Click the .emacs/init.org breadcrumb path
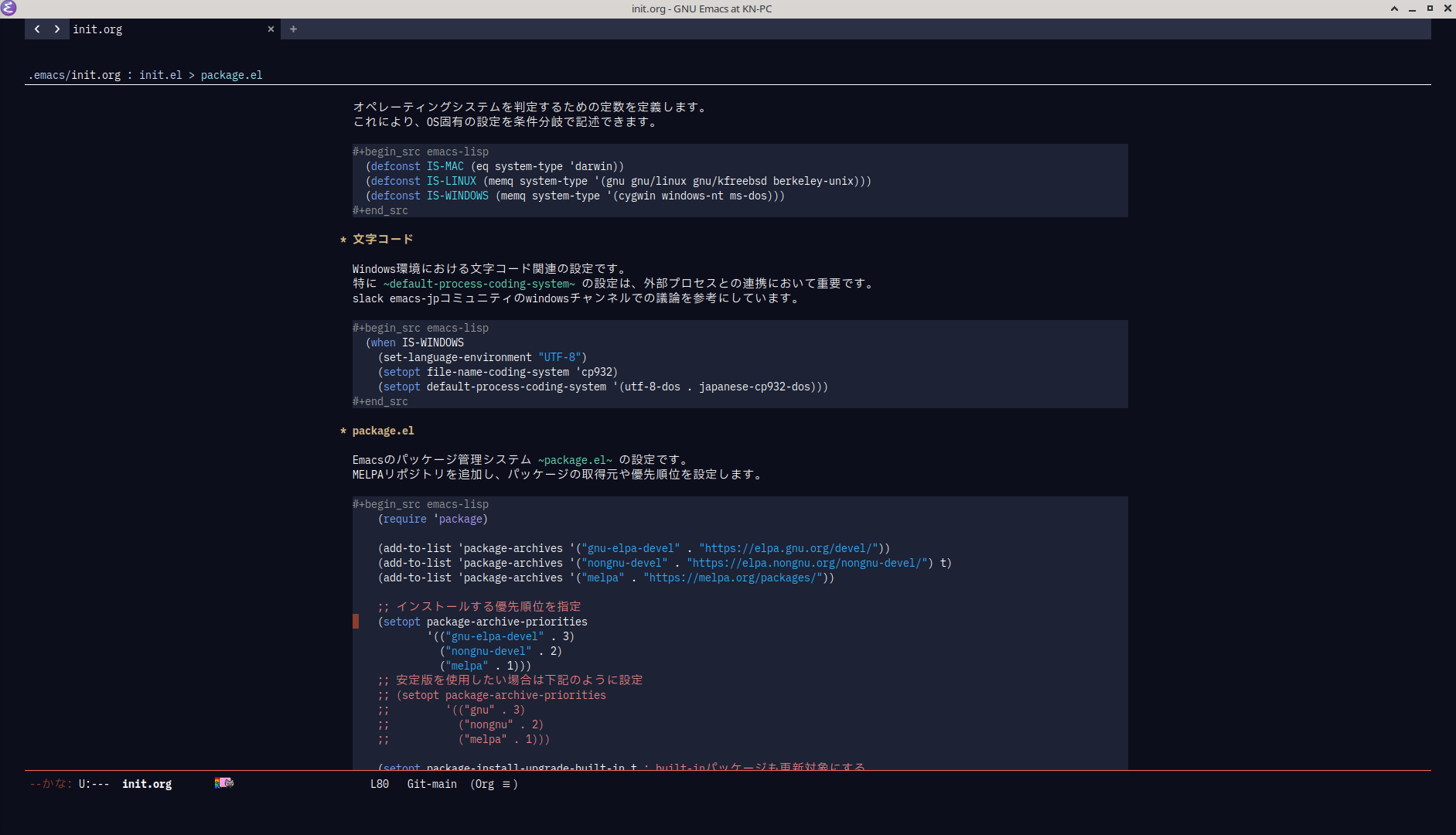1456x835 pixels. point(74,75)
